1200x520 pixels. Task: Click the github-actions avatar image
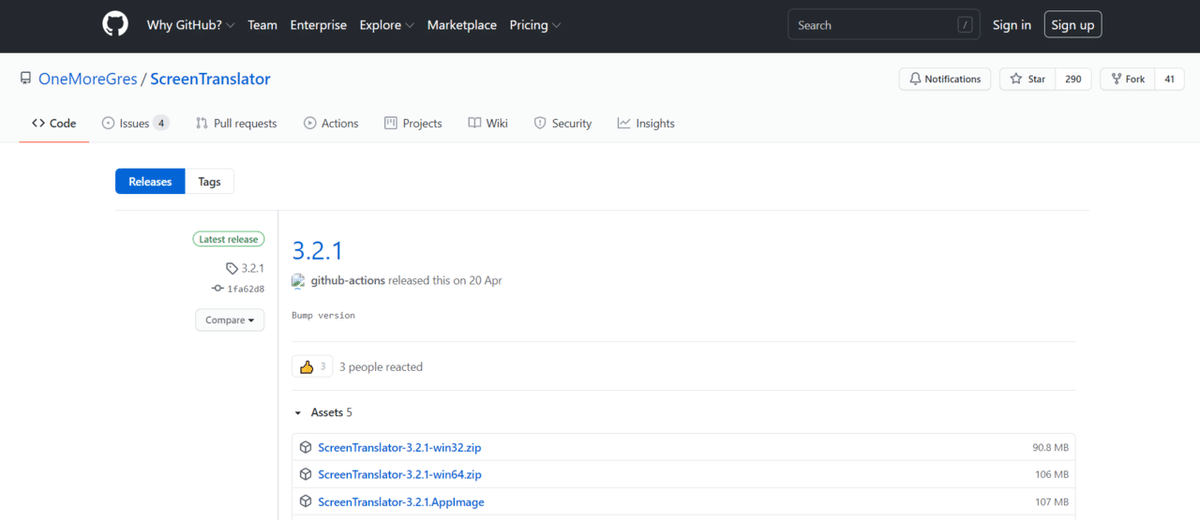point(299,281)
